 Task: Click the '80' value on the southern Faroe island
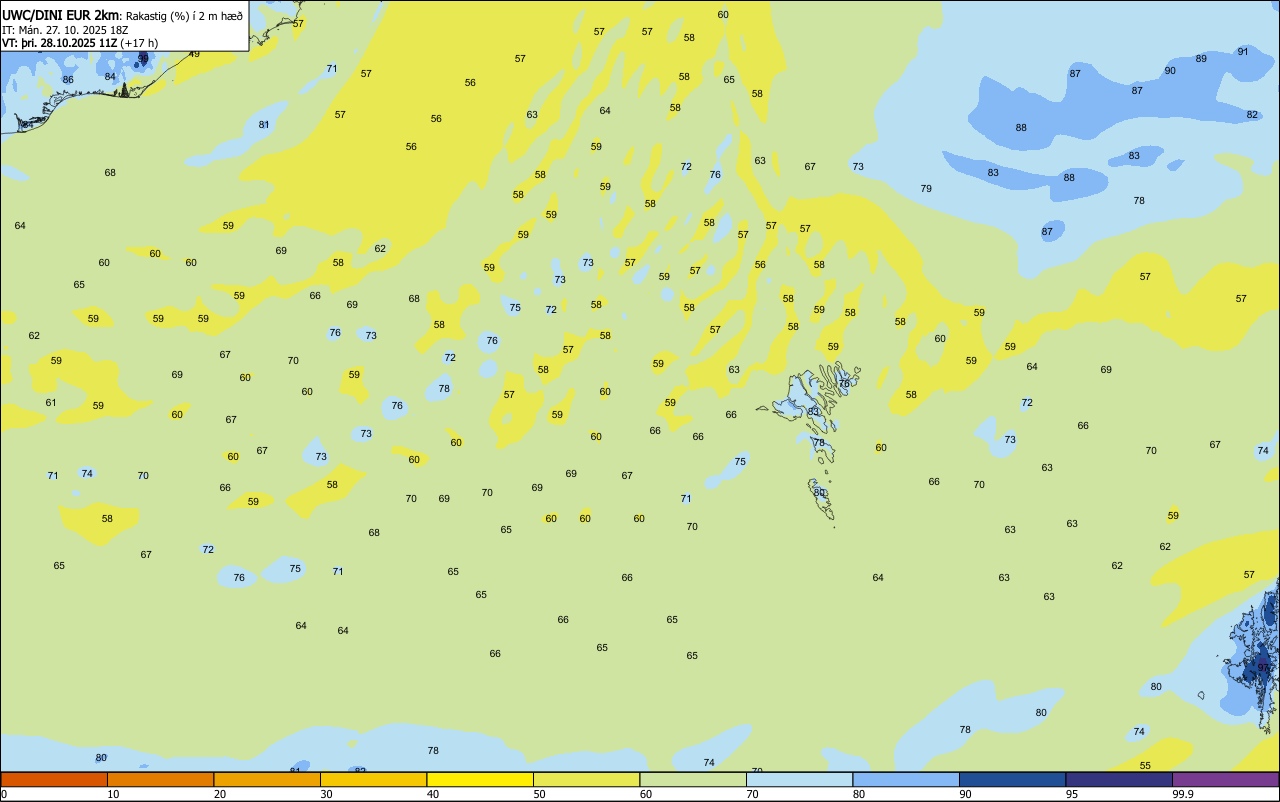820,492
